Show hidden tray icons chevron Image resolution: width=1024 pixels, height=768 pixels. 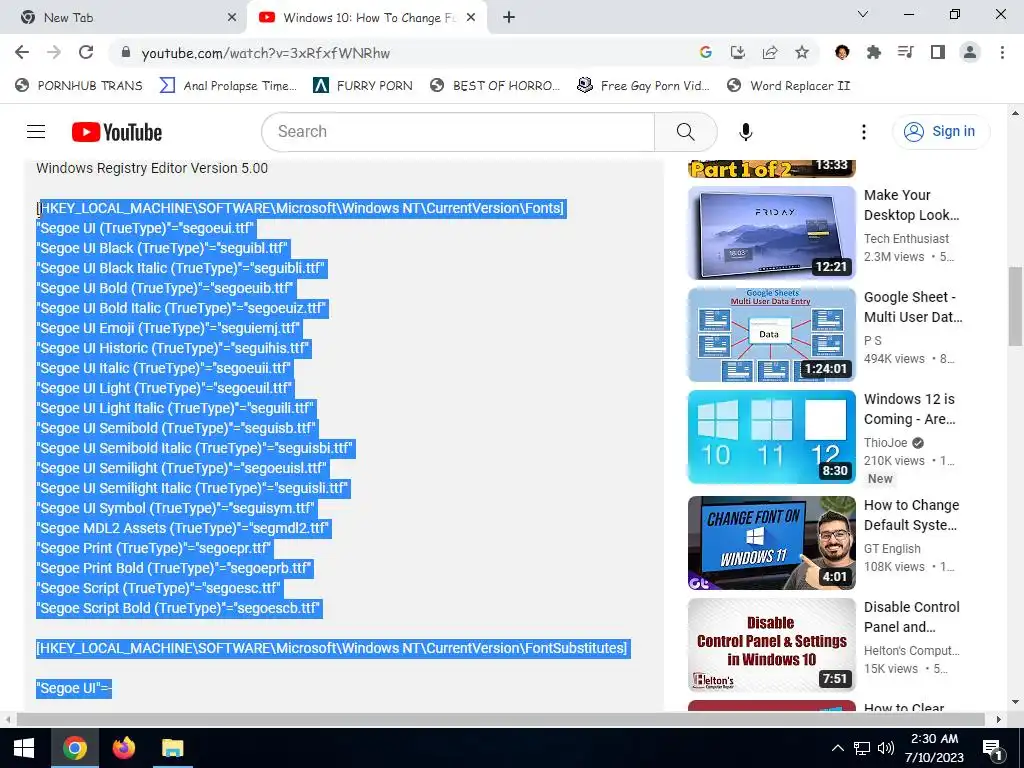tap(837, 748)
